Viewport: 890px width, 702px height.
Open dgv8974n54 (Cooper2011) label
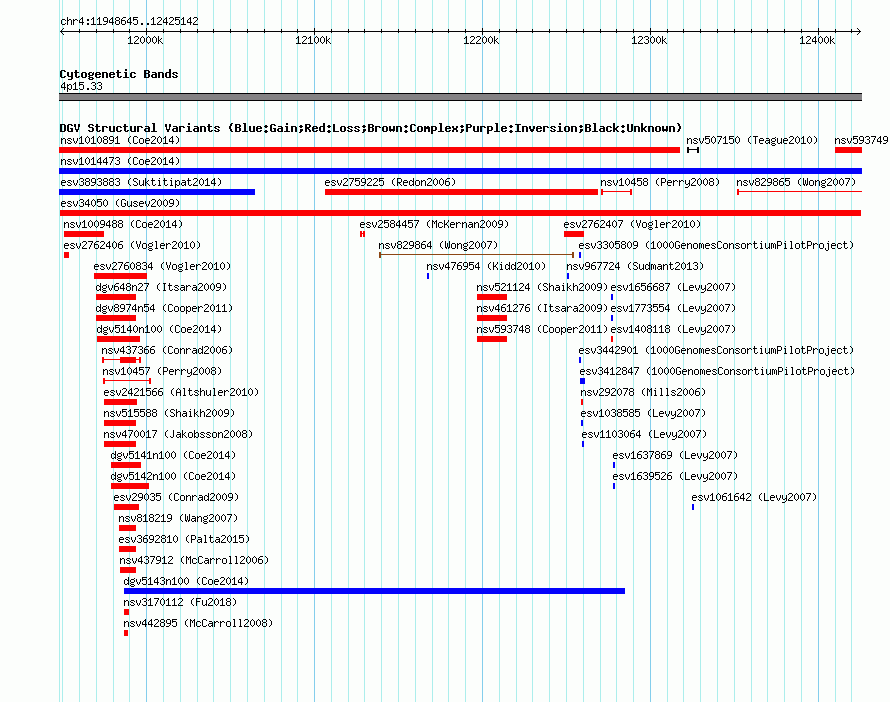[x=165, y=308]
